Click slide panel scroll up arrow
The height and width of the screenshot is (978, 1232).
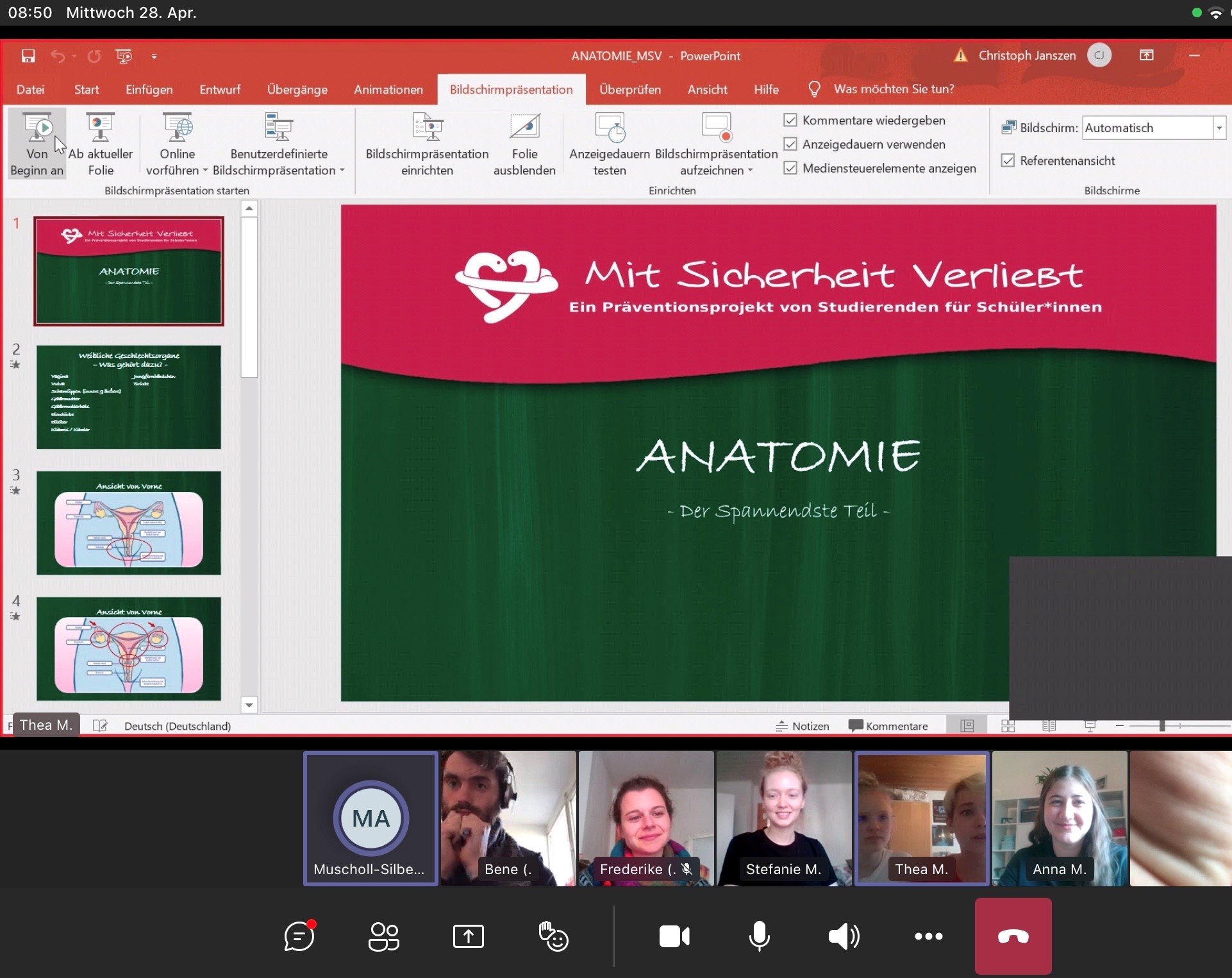[x=249, y=208]
